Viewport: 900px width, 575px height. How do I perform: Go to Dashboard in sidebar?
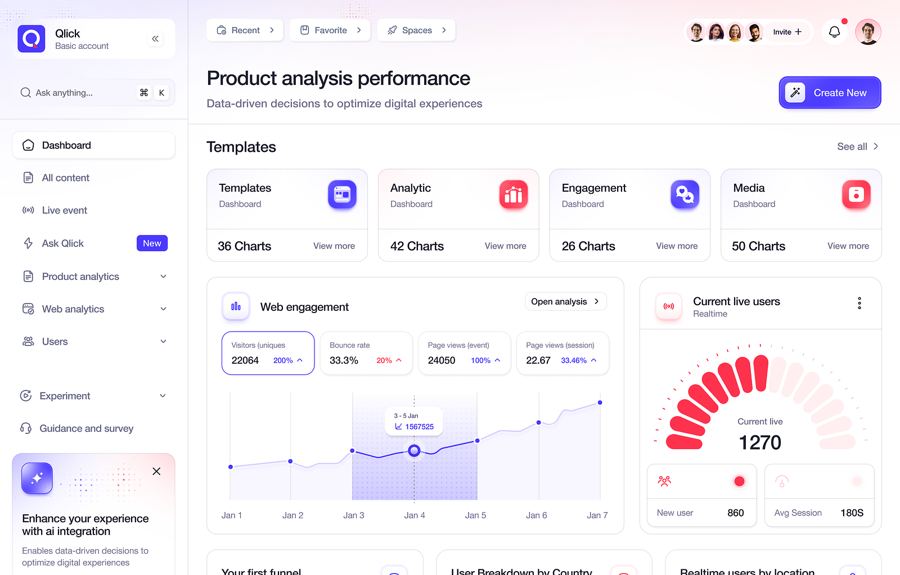tap(93, 145)
